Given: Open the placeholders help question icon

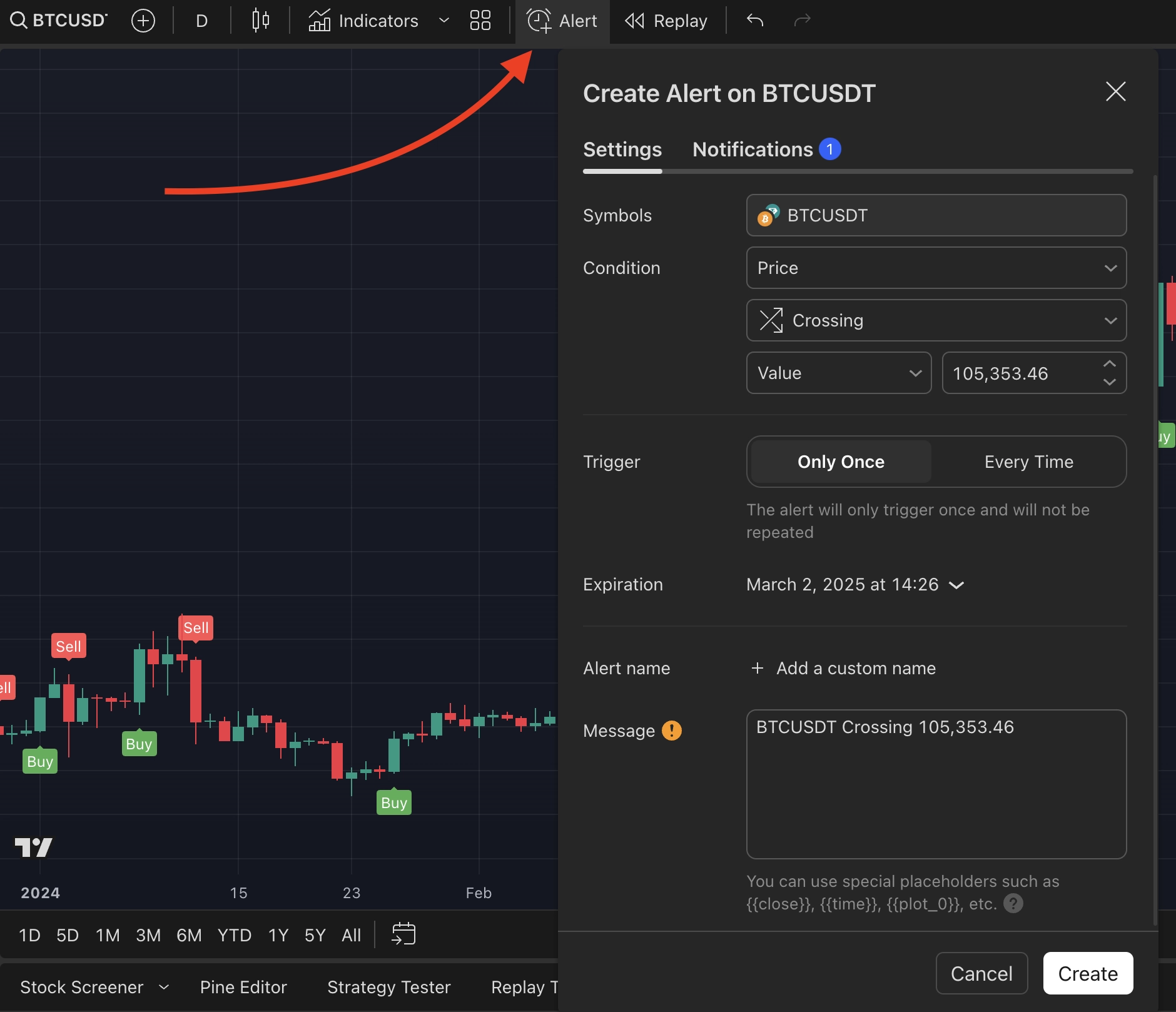Looking at the screenshot, I should [1013, 904].
